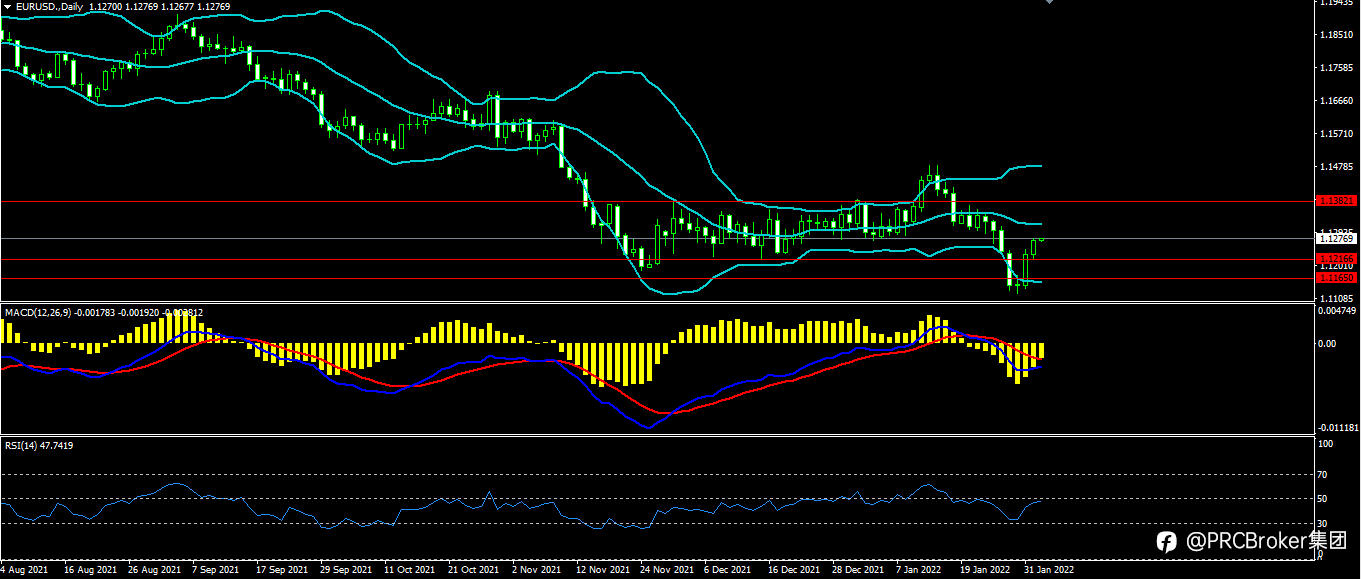Image resolution: width=1362 pixels, height=579 pixels.
Task: Click the 2 Nov 2021 date label
Action: tap(537, 570)
